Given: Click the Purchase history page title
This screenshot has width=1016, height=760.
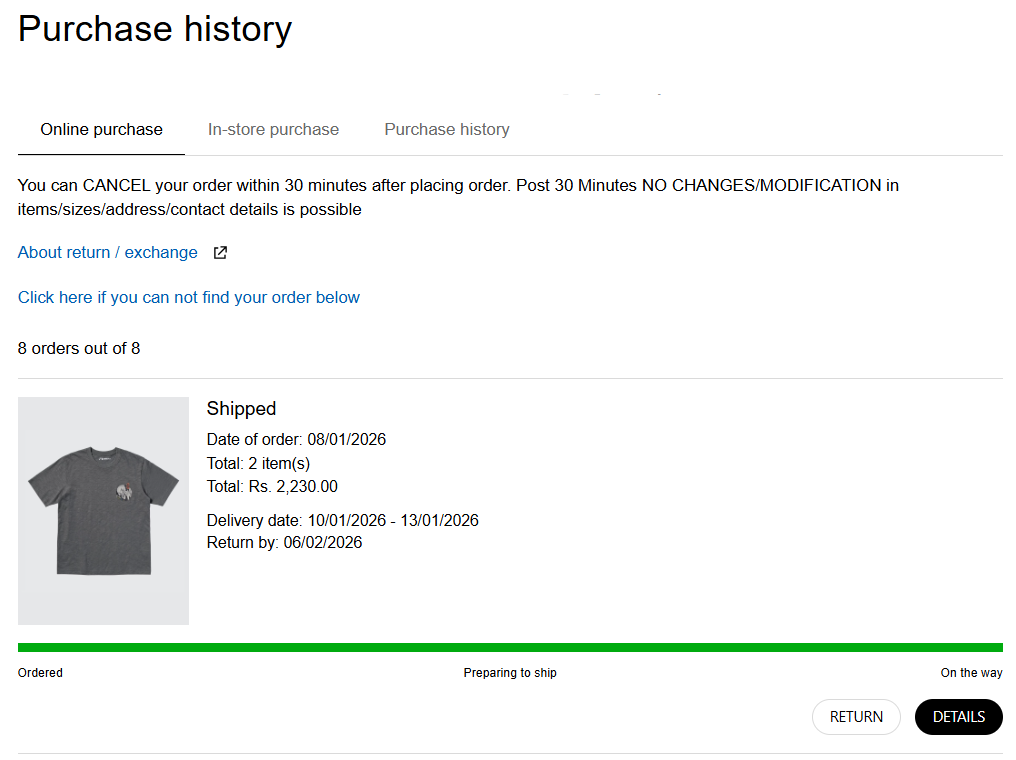Looking at the screenshot, I should 155,29.
